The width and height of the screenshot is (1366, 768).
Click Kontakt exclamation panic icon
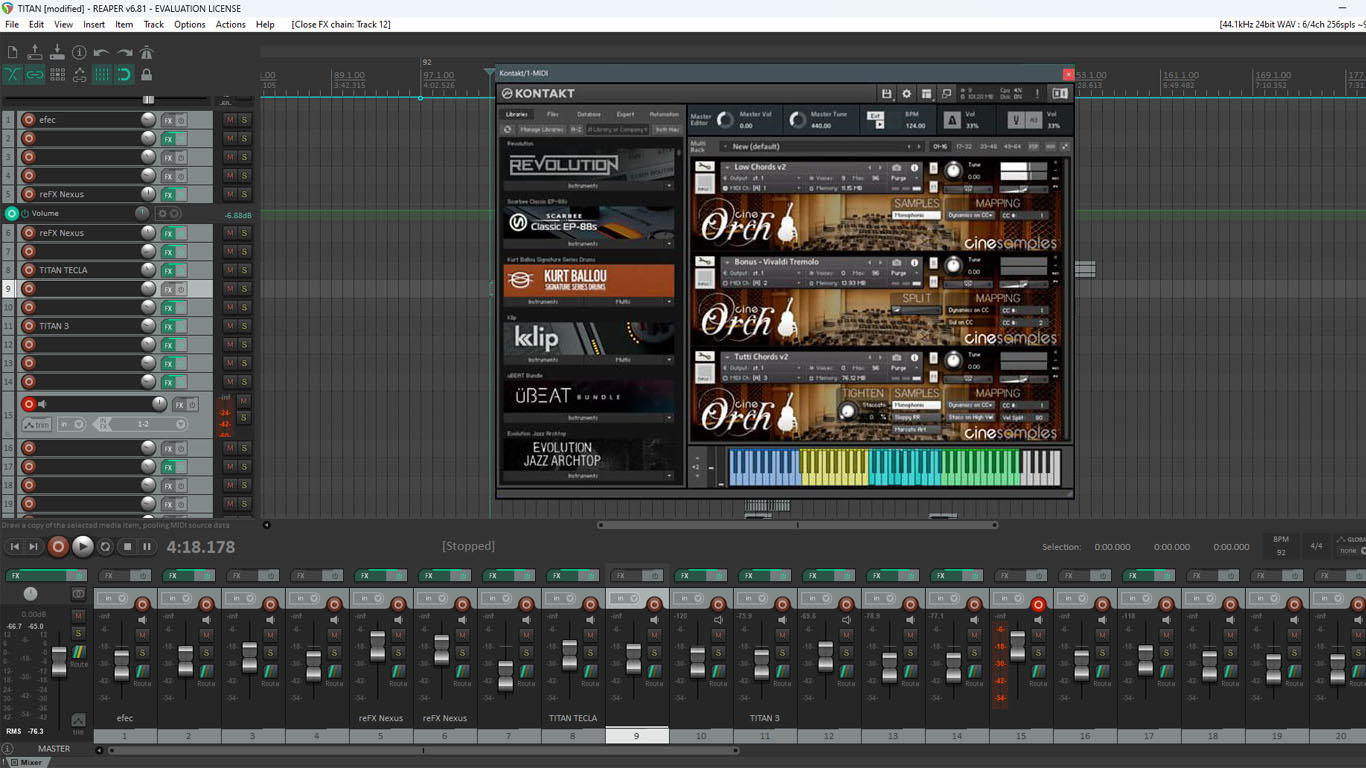1037,94
